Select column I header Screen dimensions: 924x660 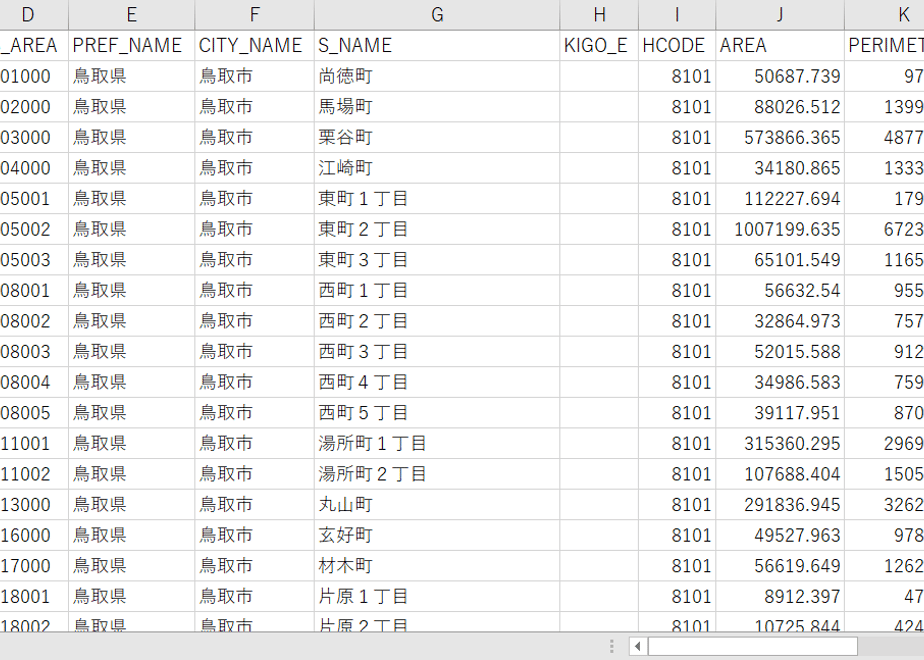click(x=676, y=15)
